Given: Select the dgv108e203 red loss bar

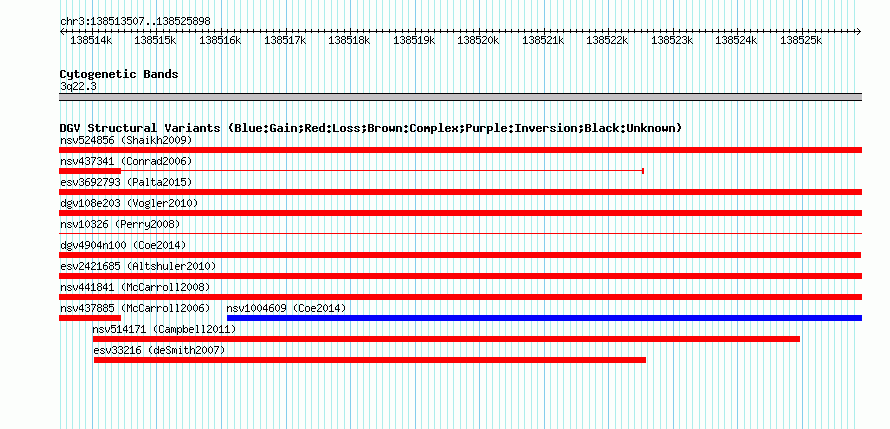Looking at the screenshot, I should pos(460,213).
